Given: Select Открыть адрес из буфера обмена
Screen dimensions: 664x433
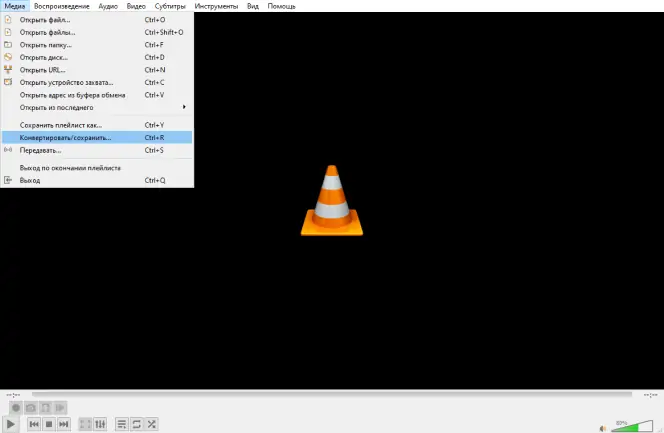Looking at the screenshot, I should (x=97, y=95).
